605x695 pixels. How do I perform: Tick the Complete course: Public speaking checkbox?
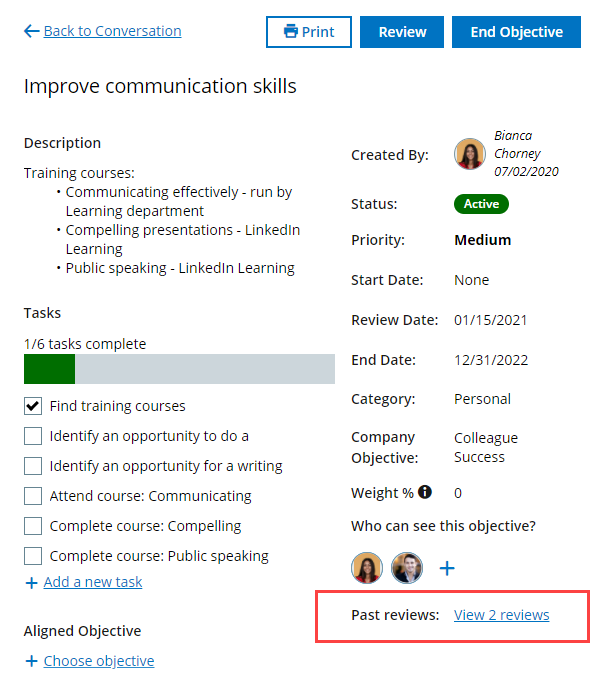click(33, 556)
